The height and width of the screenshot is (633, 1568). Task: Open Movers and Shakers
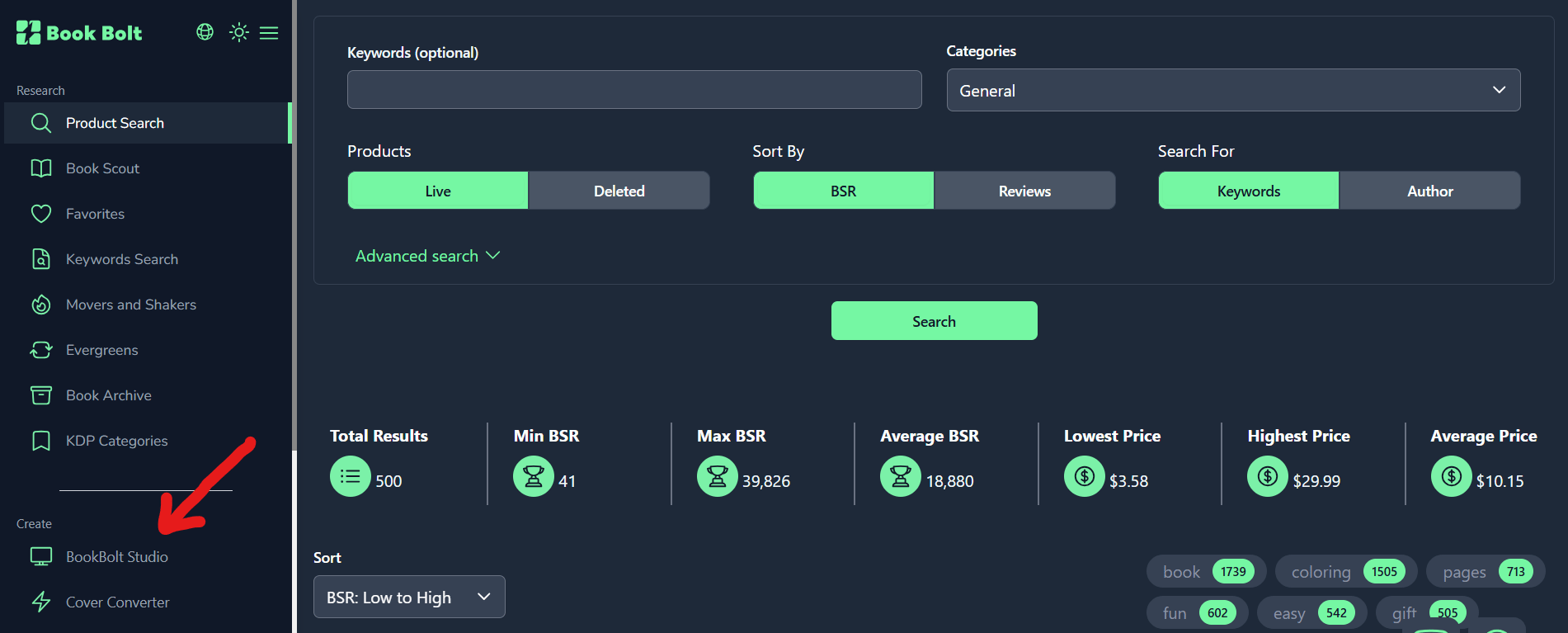tap(148, 305)
